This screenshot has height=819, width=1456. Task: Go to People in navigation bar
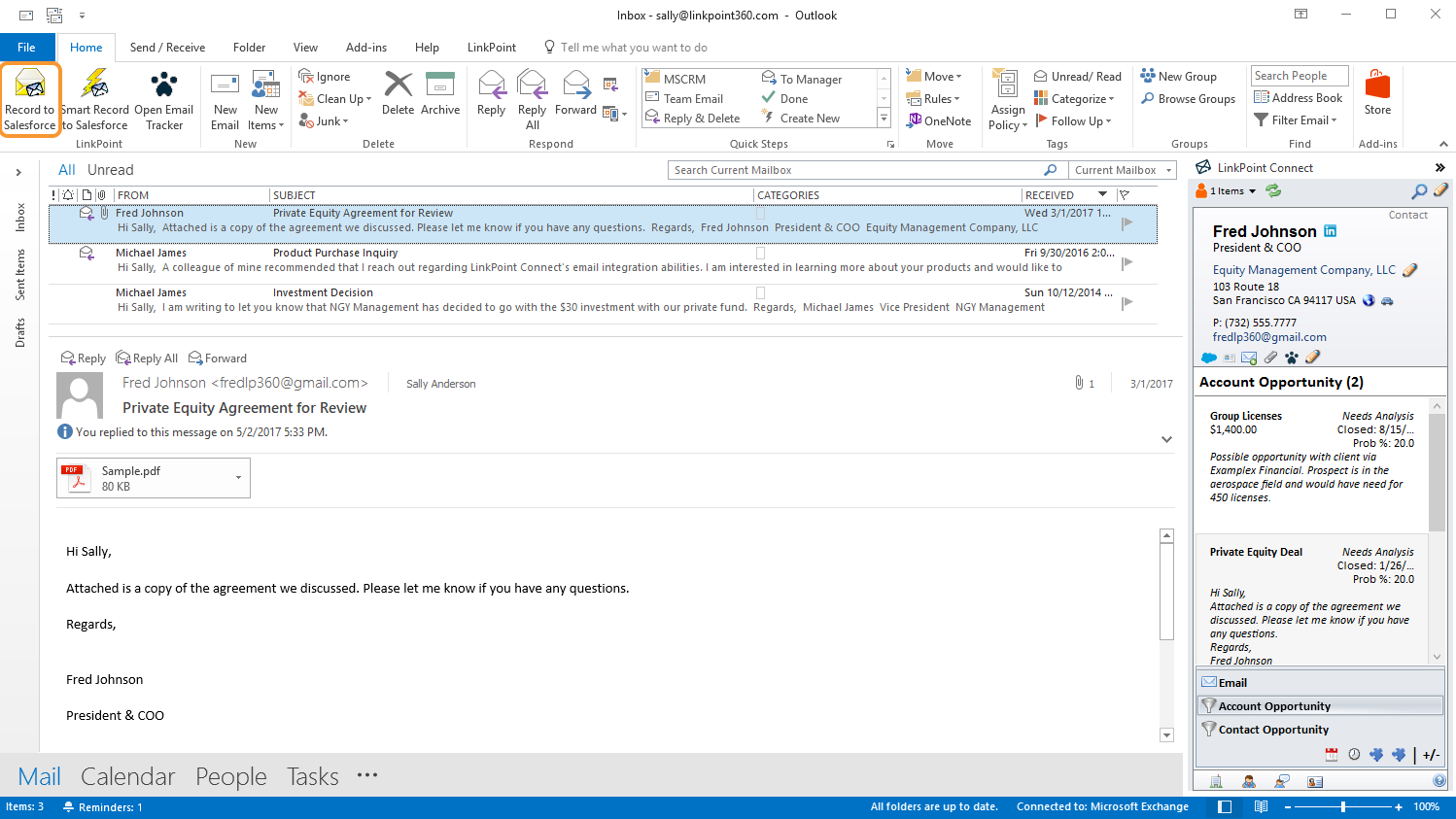tap(230, 776)
